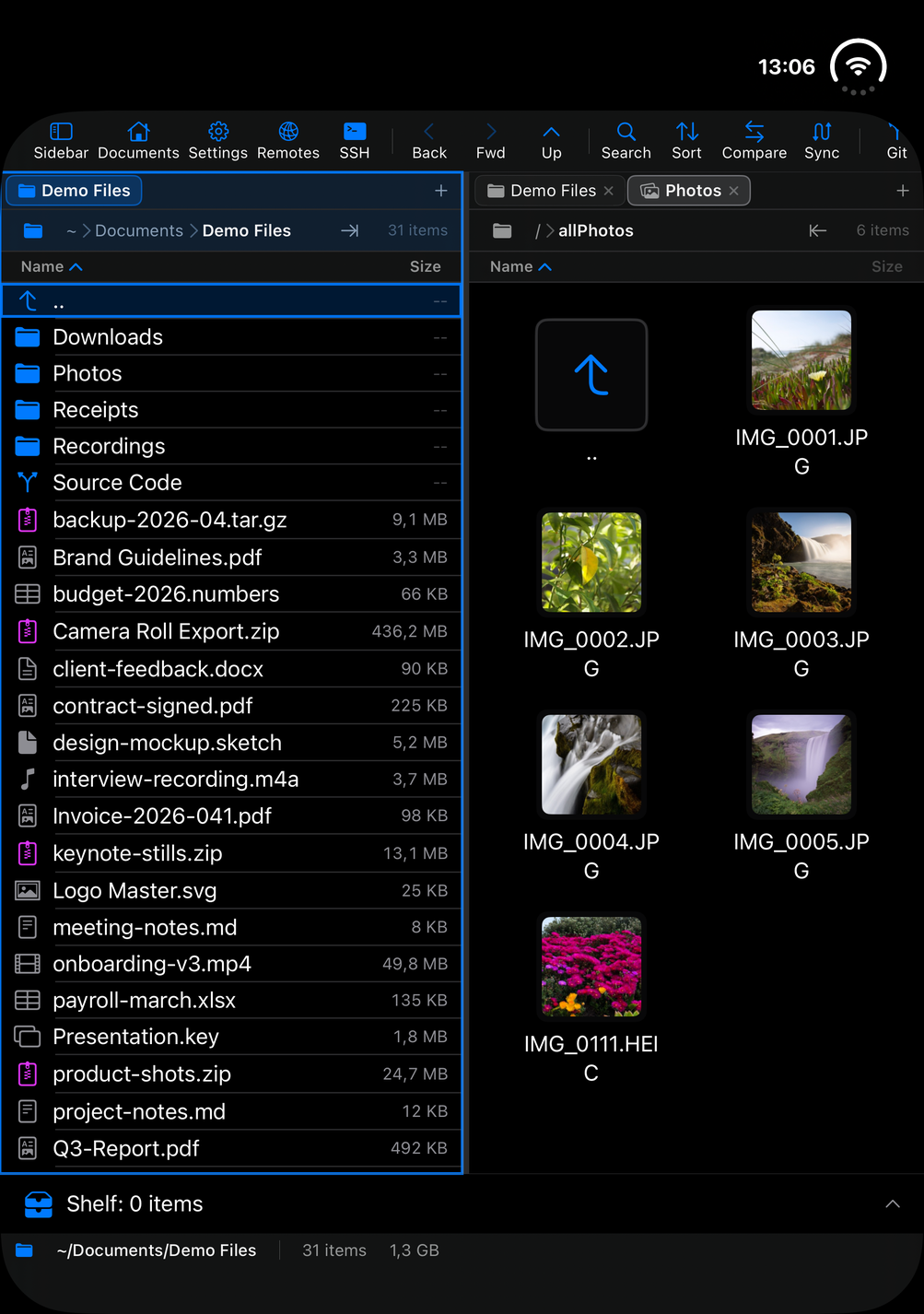924x1314 pixels.
Task: Sort left pane by Name header
Action: 52,266
